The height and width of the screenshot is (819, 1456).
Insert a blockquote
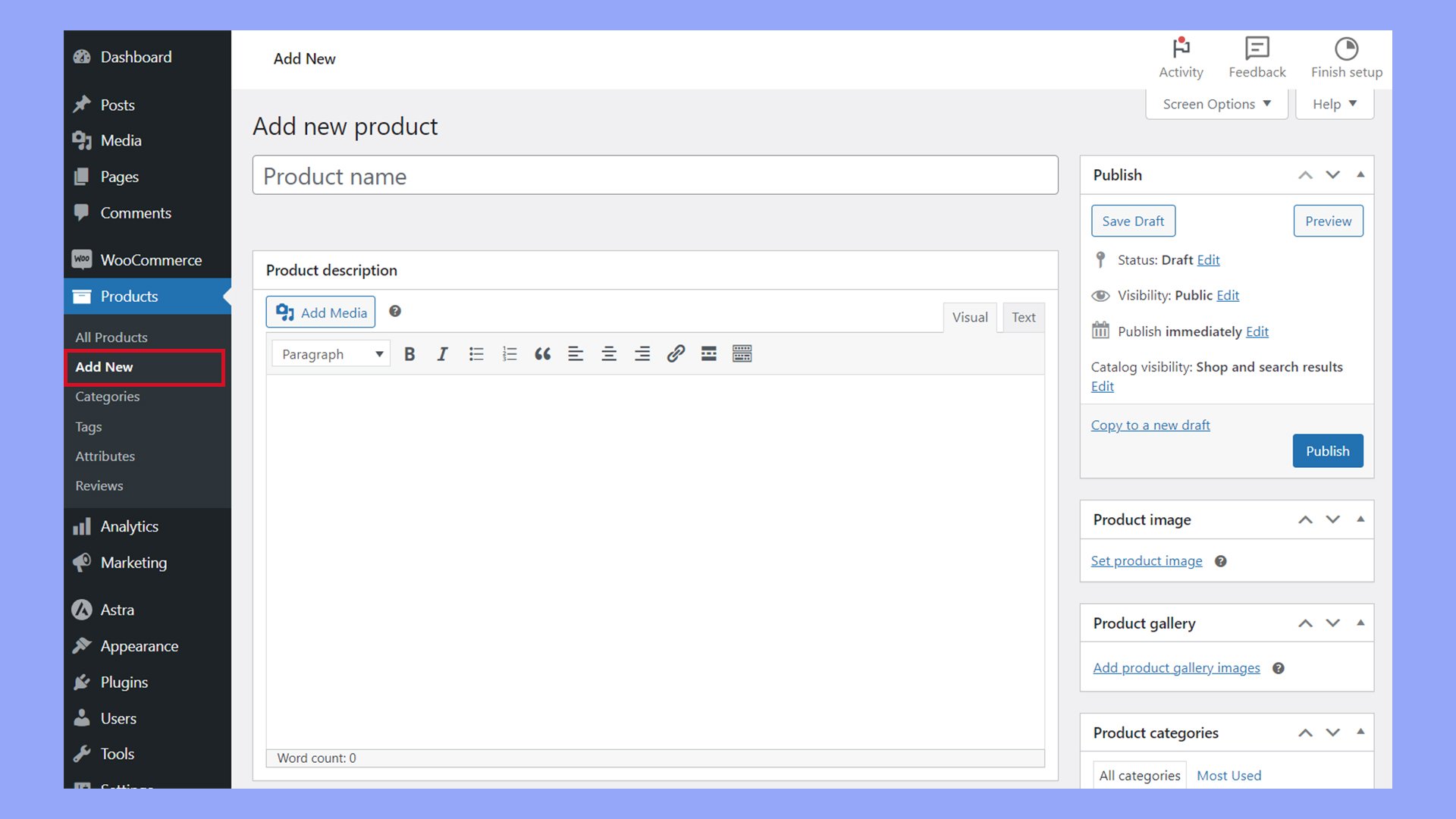pyautogui.click(x=542, y=354)
